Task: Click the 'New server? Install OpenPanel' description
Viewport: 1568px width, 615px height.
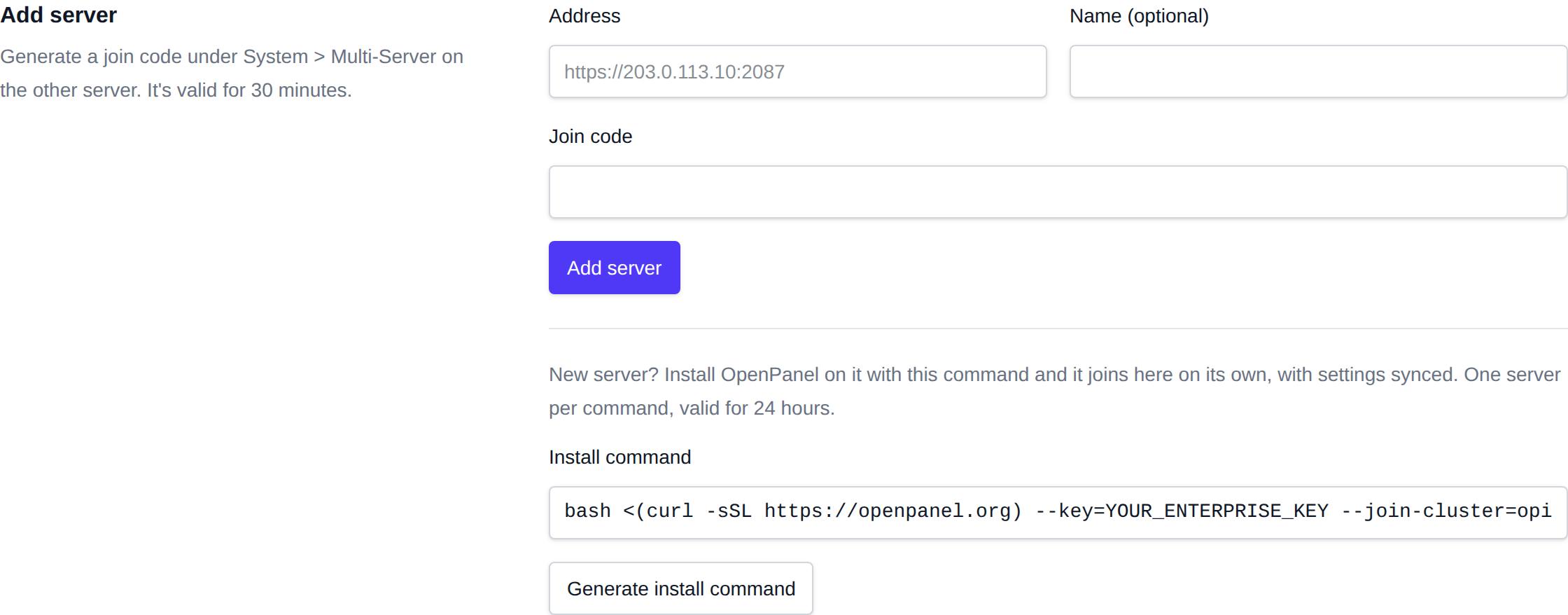Action: click(1054, 392)
